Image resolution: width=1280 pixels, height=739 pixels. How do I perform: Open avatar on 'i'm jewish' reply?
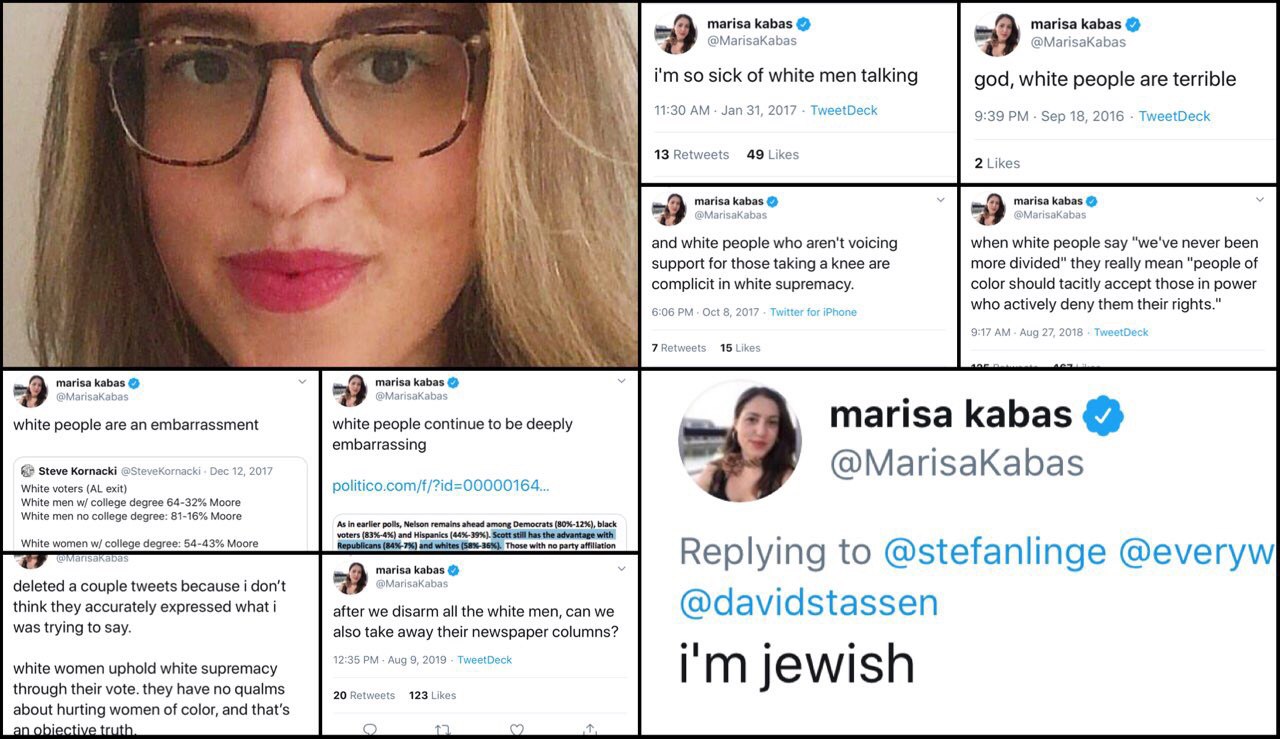pos(739,440)
